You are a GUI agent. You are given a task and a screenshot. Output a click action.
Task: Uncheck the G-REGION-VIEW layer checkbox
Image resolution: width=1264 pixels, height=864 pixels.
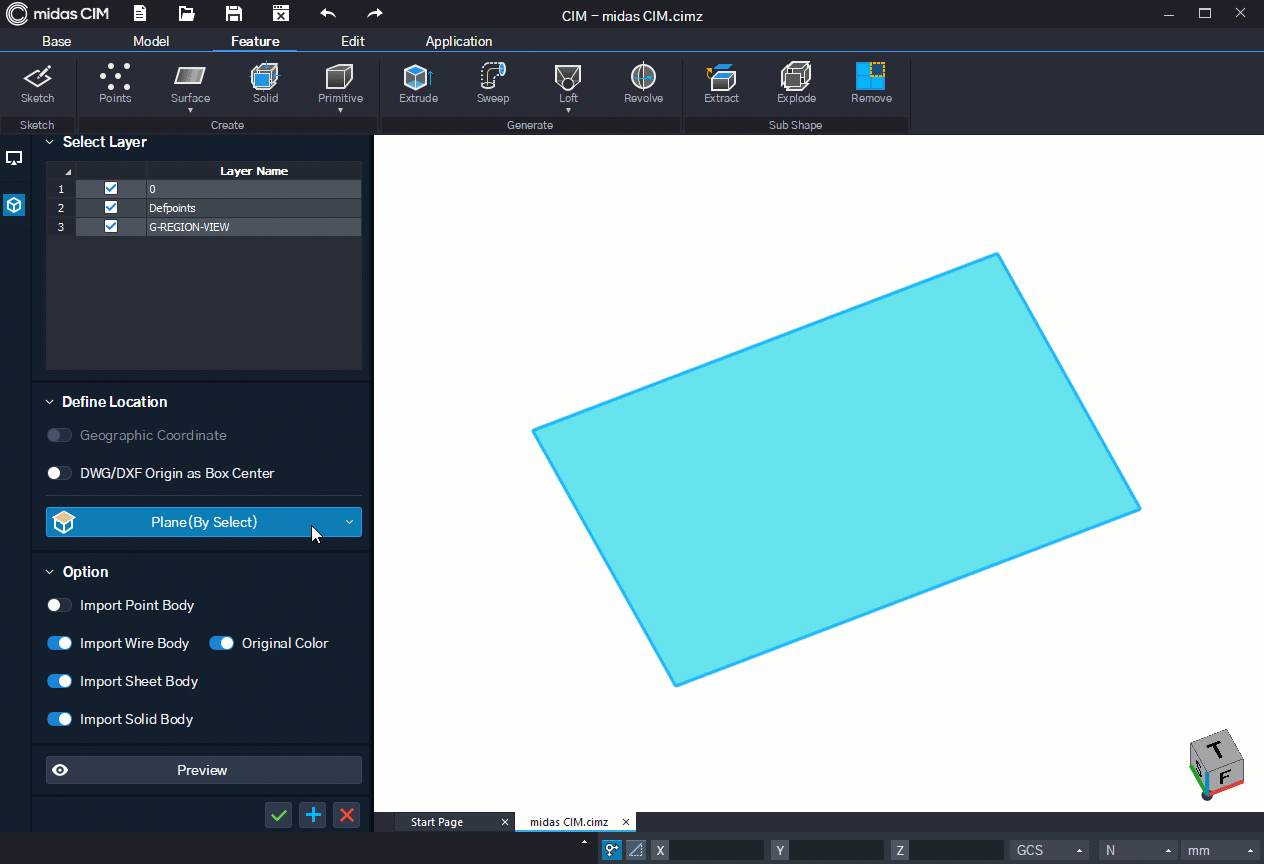pyautogui.click(x=111, y=226)
